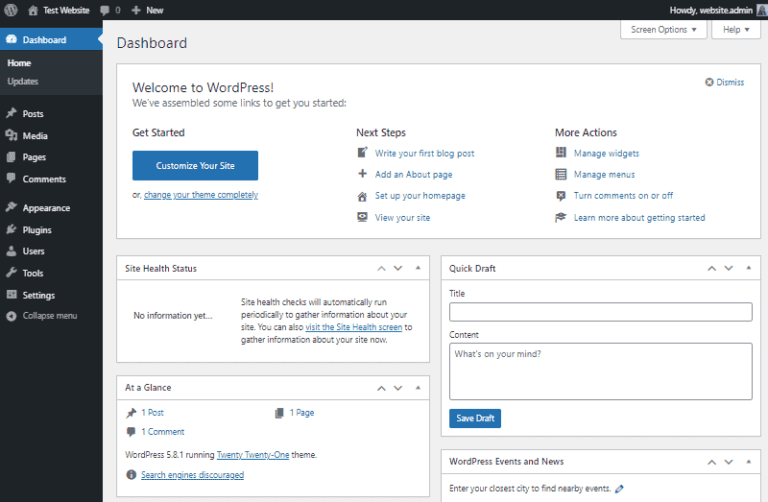Move WordPress Events and News panel up

(x=712, y=462)
